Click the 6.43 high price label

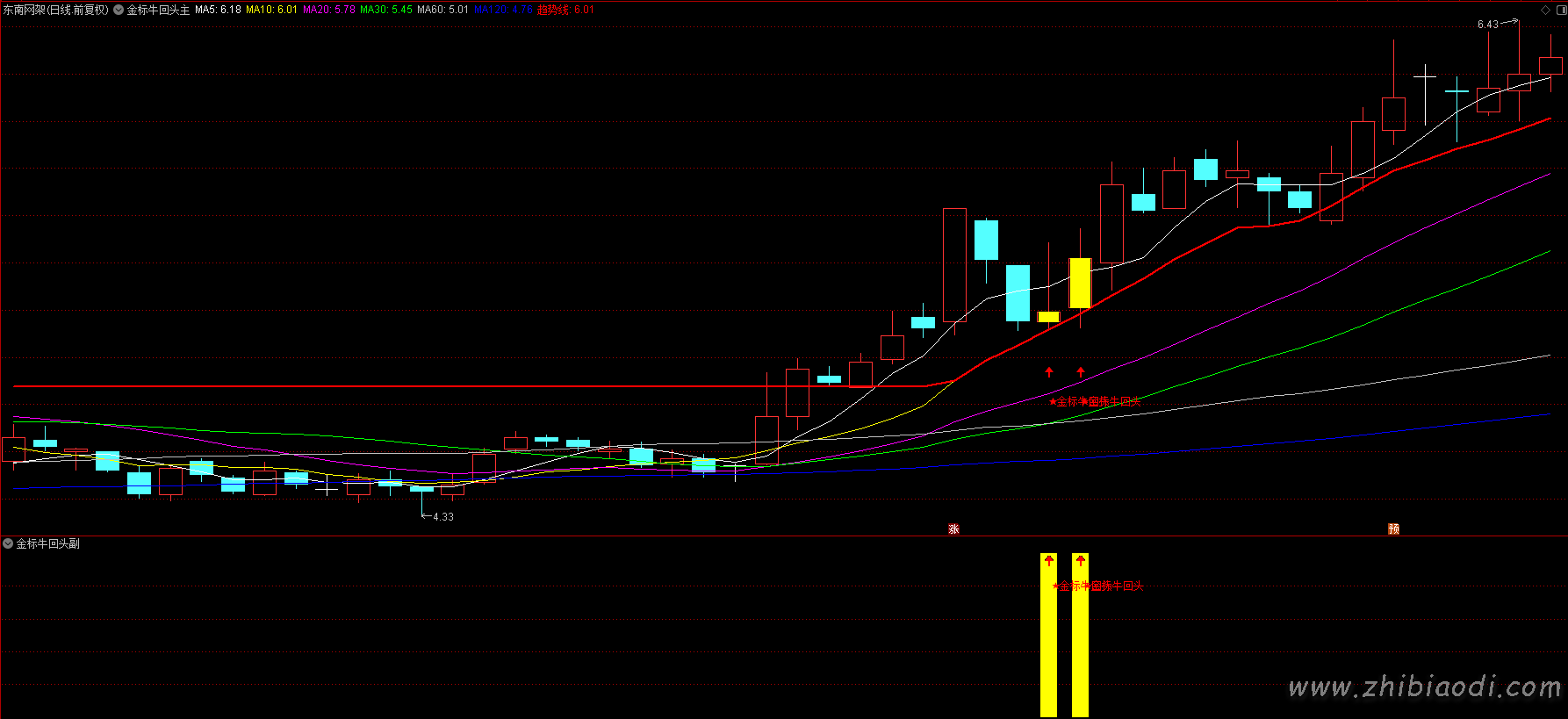coord(1487,25)
